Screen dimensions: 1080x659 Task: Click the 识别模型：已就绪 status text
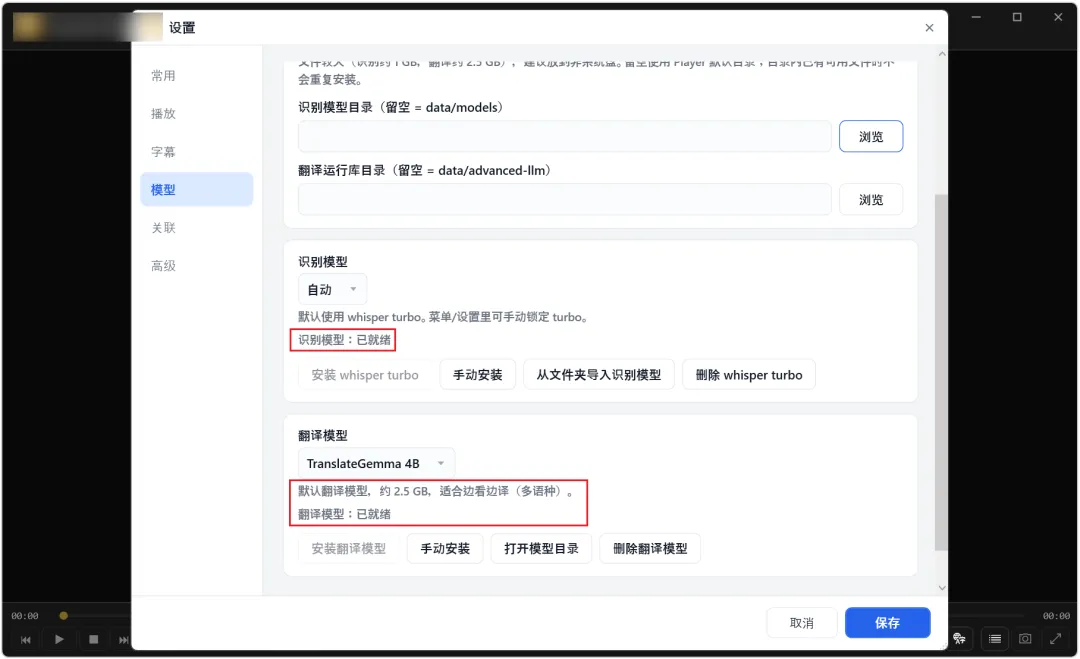(x=344, y=339)
